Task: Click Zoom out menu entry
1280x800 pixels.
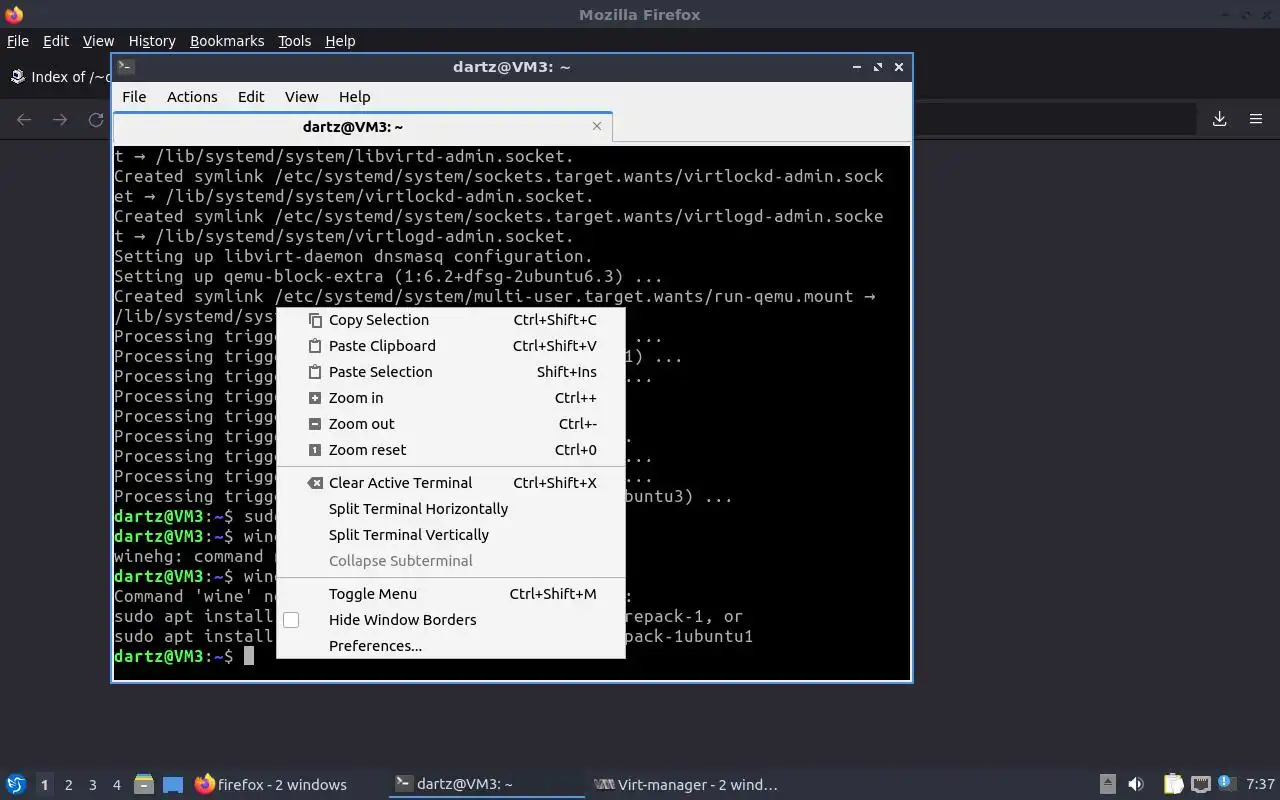Action: tap(450, 424)
